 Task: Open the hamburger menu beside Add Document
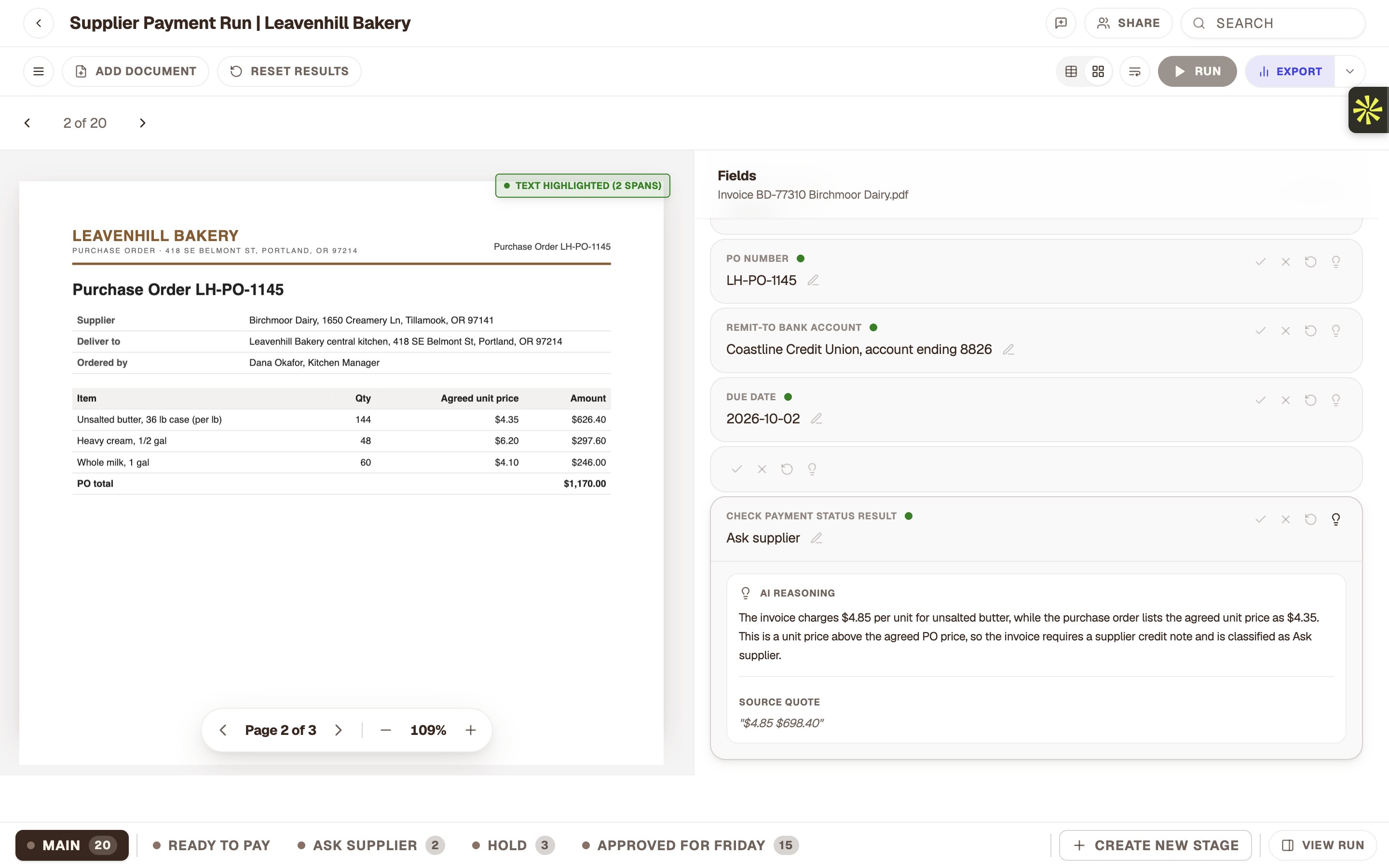(x=39, y=71)
